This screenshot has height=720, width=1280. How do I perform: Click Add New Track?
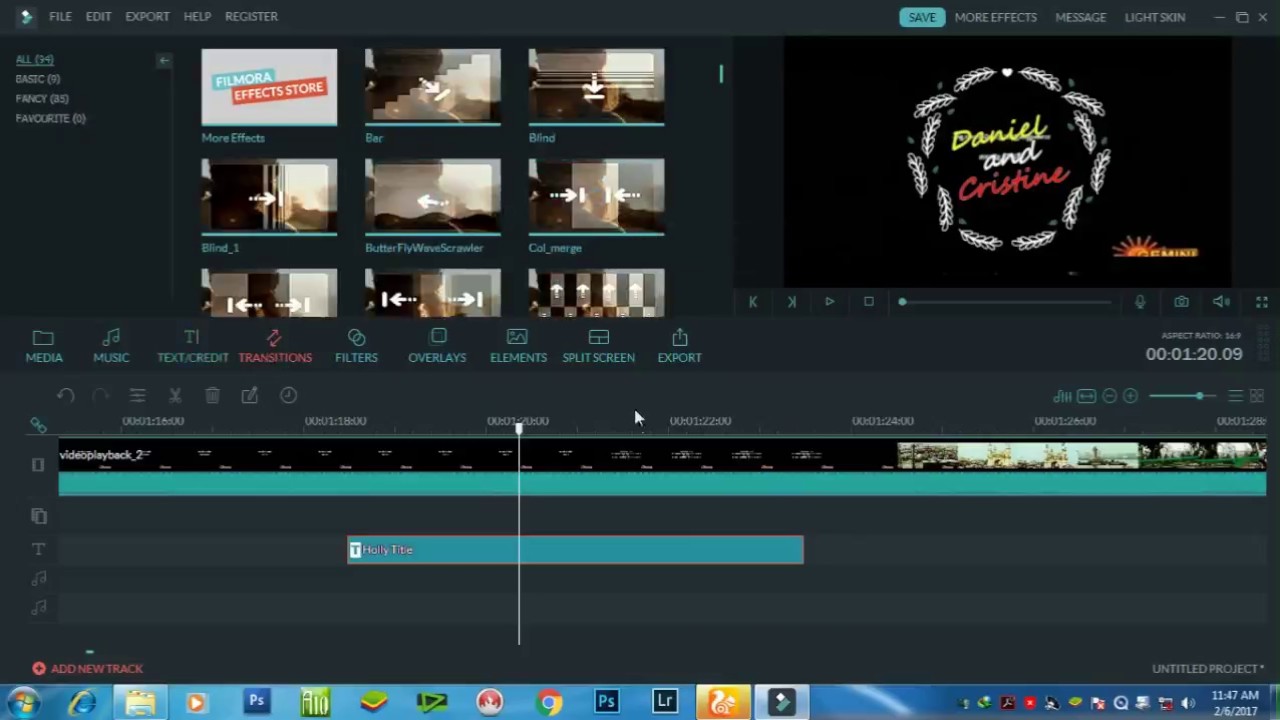click(87, 669)
